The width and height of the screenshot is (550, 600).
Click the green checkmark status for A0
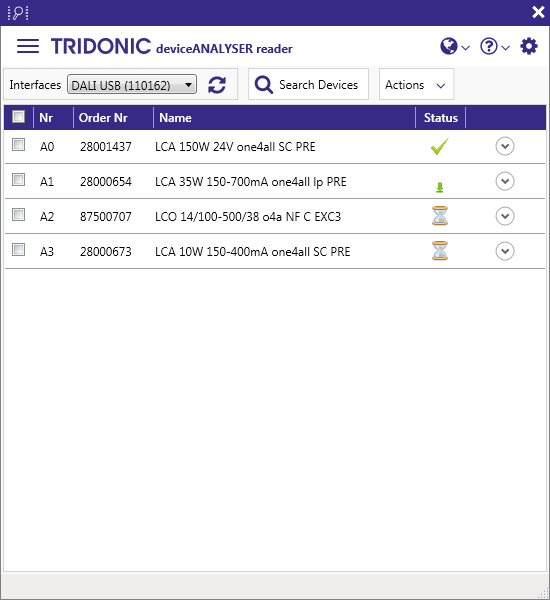tap(439, 146)
